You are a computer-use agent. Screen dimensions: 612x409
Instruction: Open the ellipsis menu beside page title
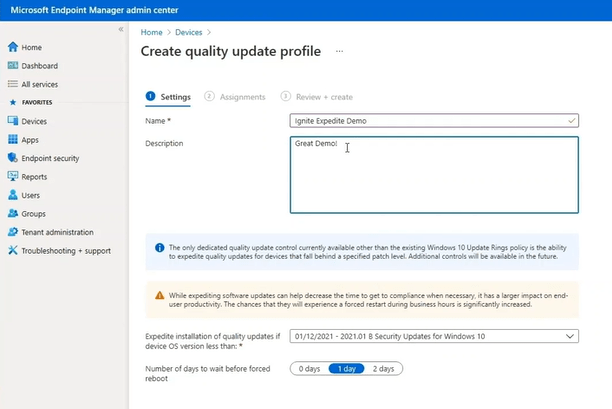pyautogui.click(x=340, y=51)
